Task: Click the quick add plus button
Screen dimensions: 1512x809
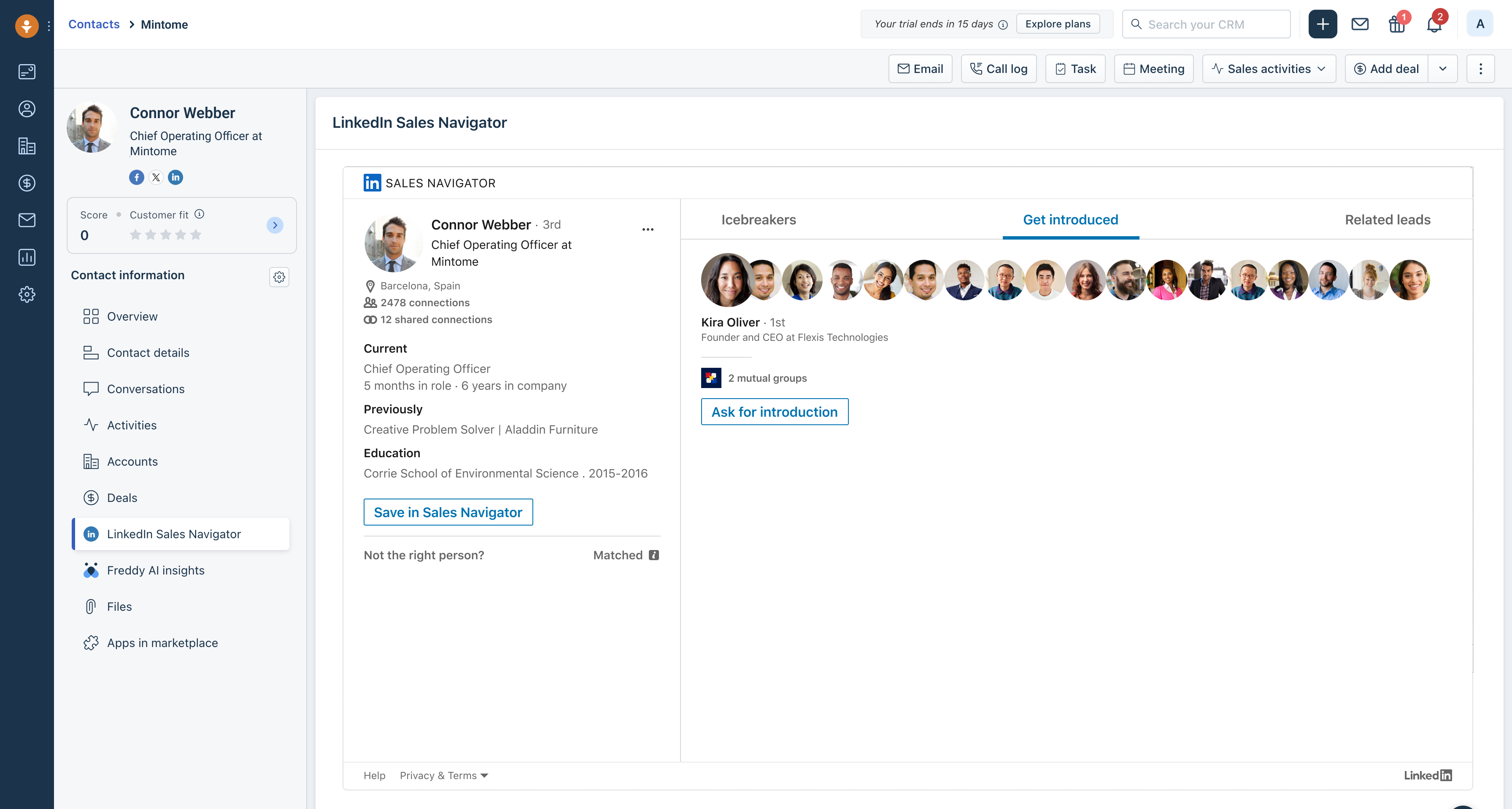Action: [x=1323, y=24]
